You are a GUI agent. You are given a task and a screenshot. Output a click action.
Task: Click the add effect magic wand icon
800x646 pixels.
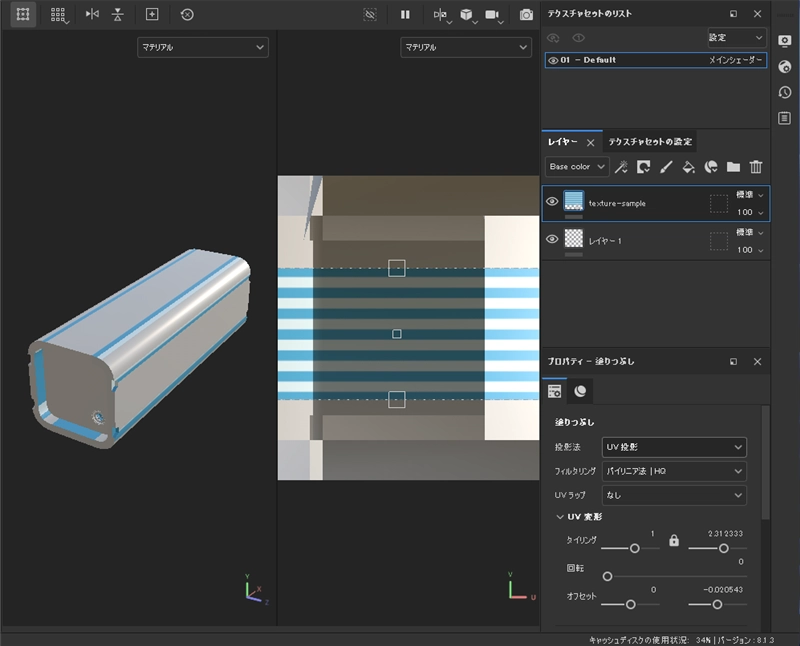tap(621, 167)
